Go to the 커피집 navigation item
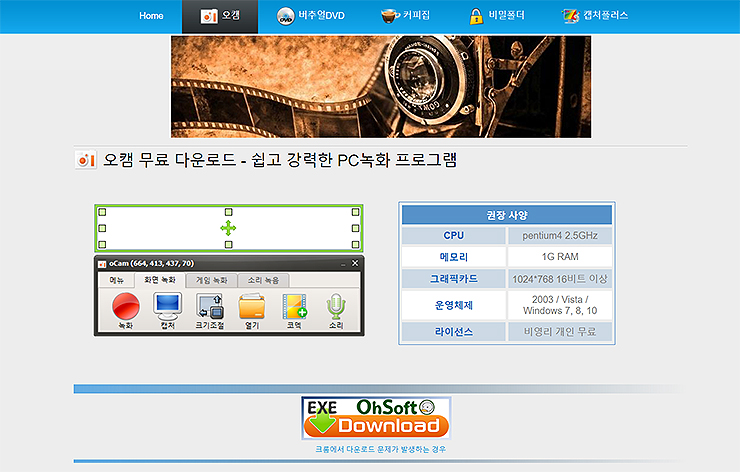Viewport: 740px width, 472px height. 405,16
